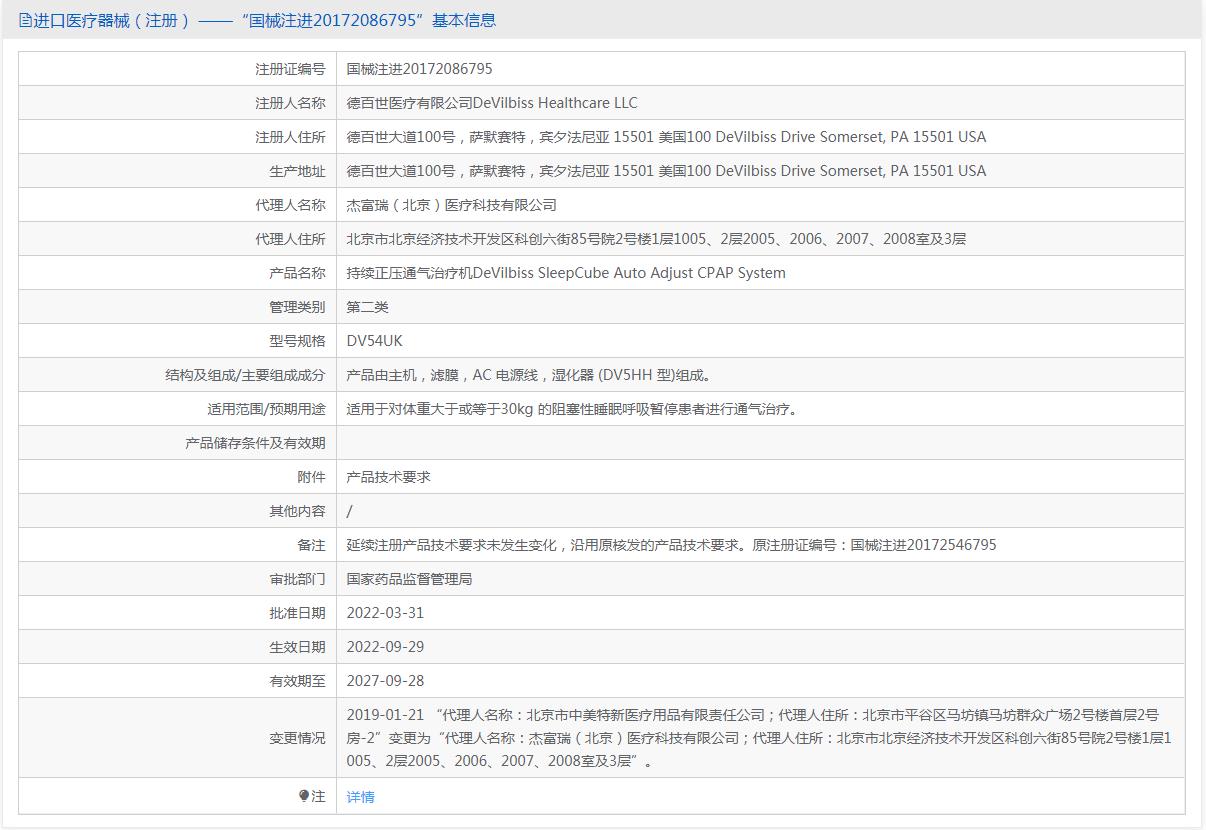Click the 管理类别 label cell
The width and height of the screenshot is (1206, 830).
tap(177, 307)
